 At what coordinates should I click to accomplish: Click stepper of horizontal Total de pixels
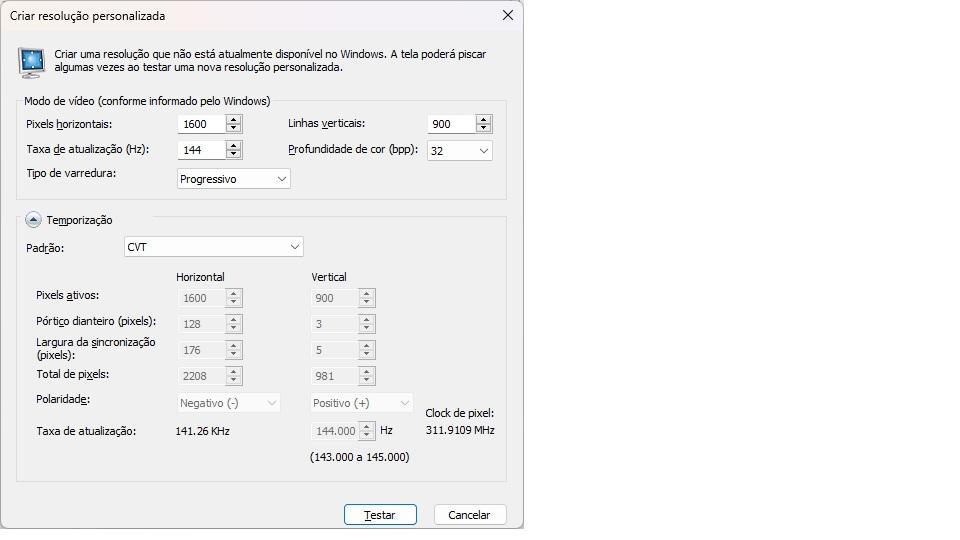click(x=233, y=376)
